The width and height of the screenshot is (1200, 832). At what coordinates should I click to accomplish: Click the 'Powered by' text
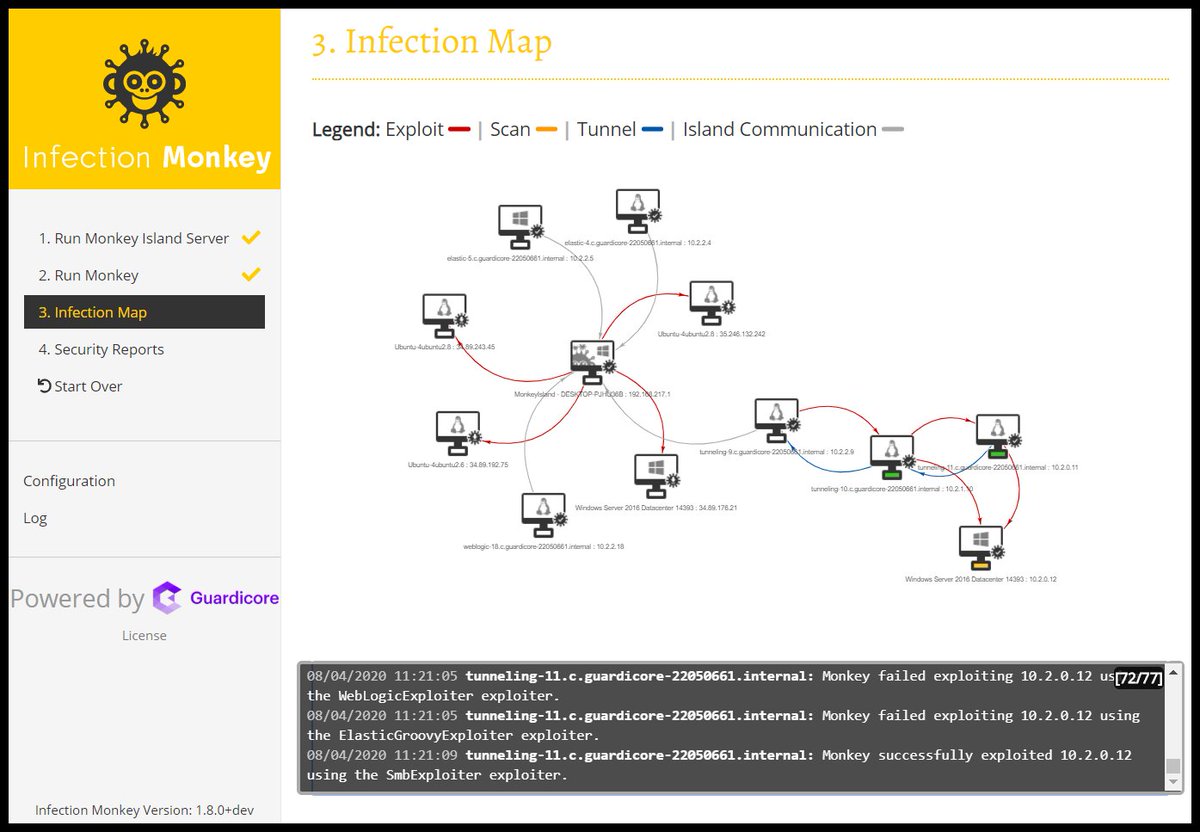click(x=78, y=599)
